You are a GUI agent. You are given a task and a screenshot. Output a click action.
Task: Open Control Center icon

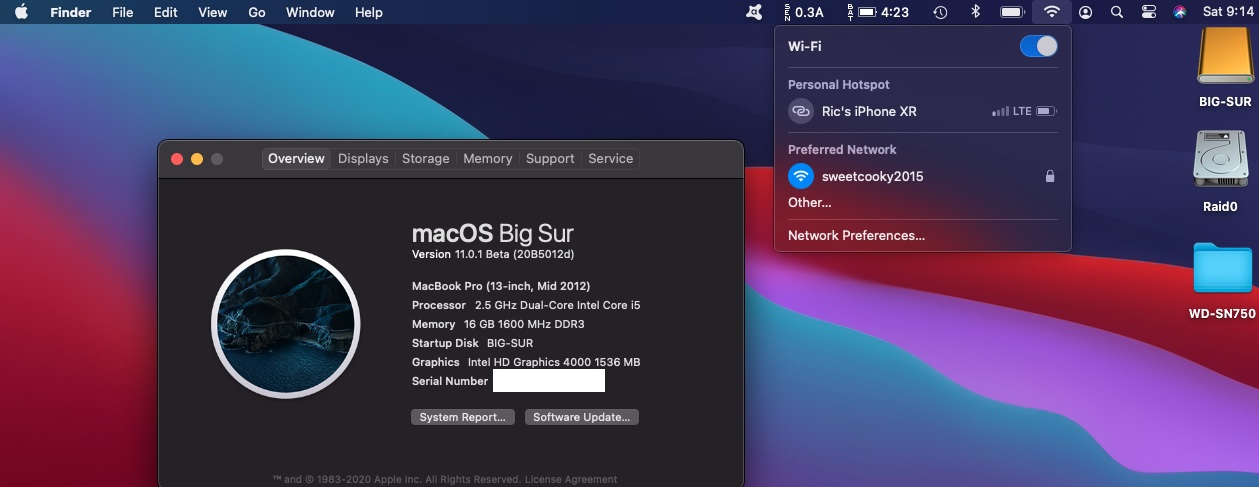(1148, 12)
